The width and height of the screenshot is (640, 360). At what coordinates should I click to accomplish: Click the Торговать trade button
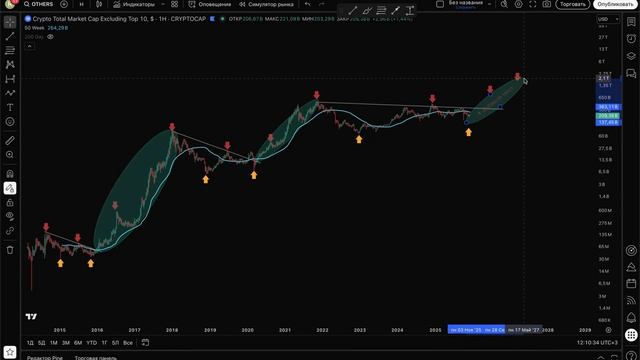tap(573, 4)
